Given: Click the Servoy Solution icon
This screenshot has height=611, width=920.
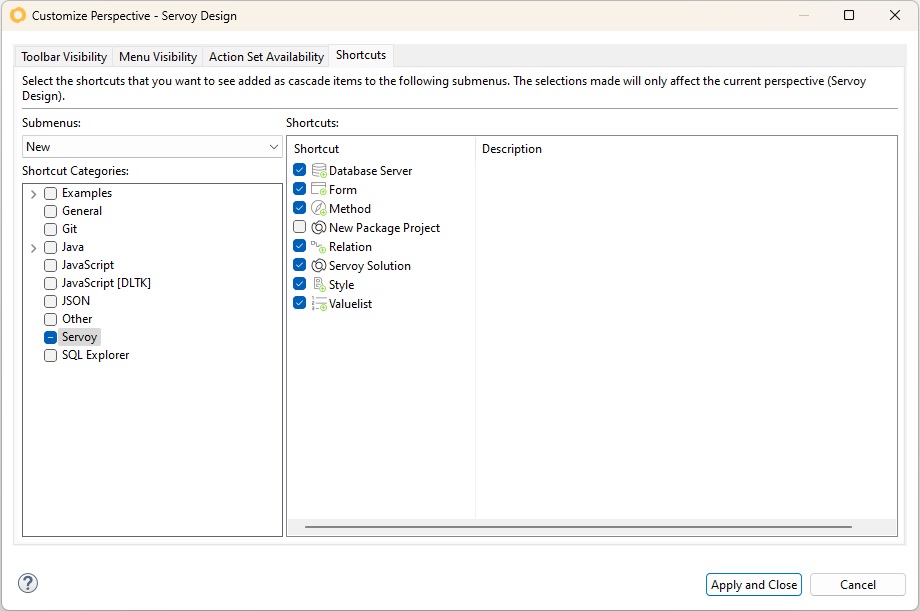Looking at the screenshot, I should point(319,266).
